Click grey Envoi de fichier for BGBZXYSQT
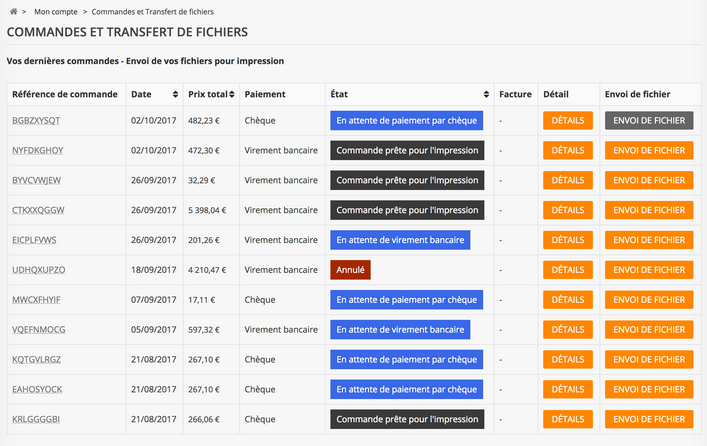 pyautogui.click(x=649, y=120)
